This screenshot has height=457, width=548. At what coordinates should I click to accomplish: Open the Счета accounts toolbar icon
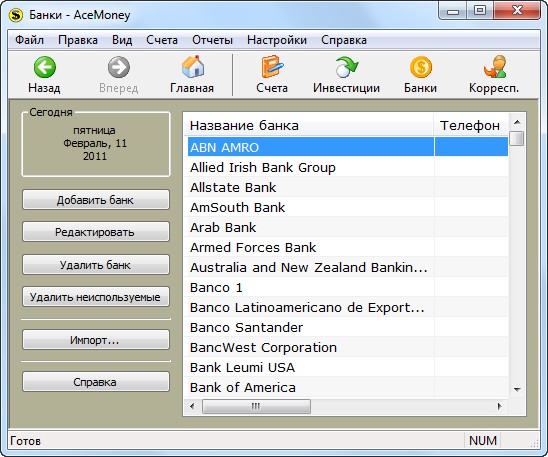click(x=272, y=67)
